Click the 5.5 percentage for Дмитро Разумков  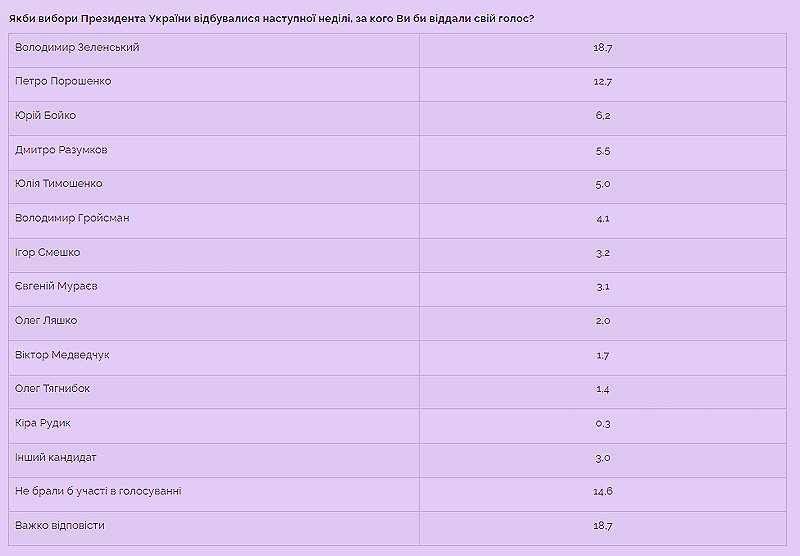tap(602, 151)
